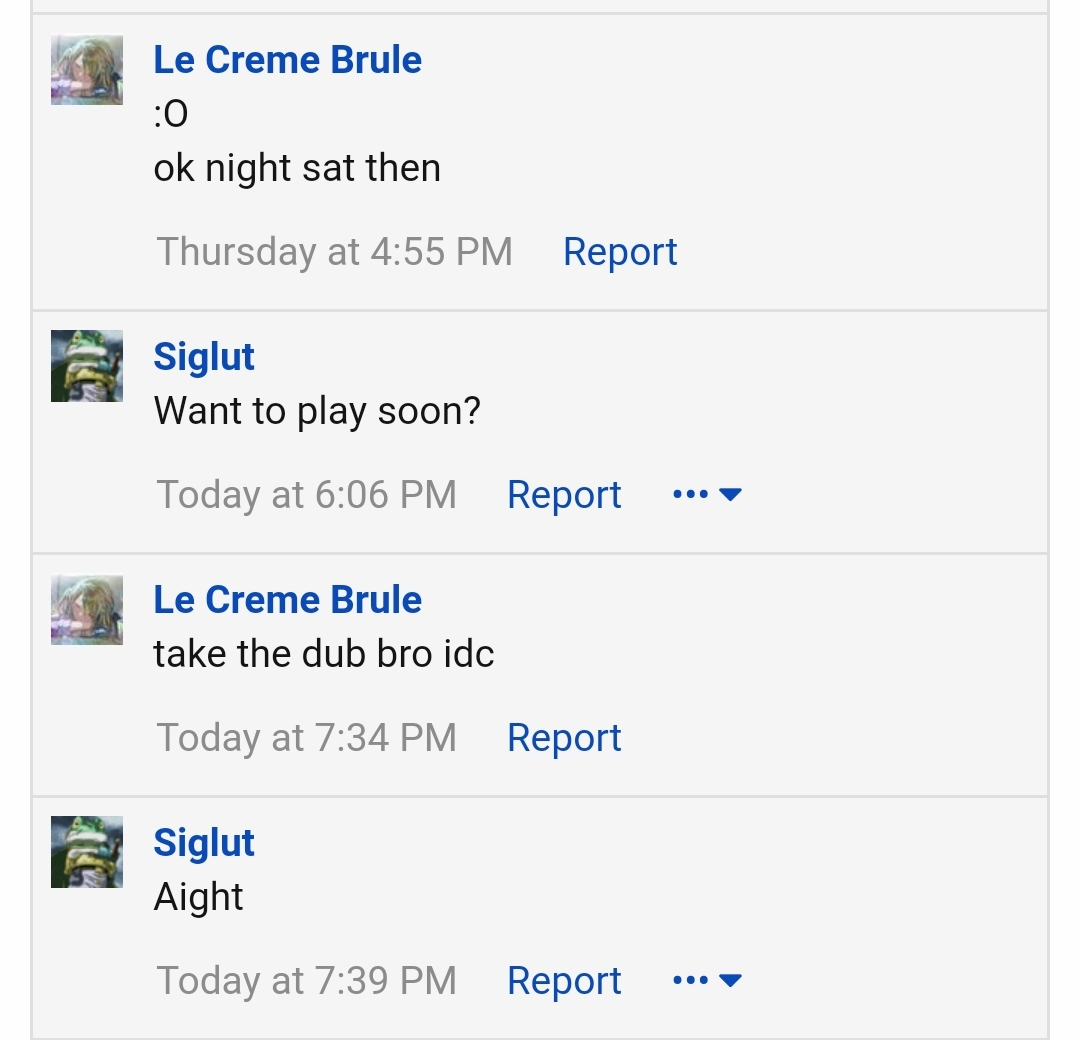Select the Today at 7:39 PM timestamp
Viewport: 1080px width, 1040px height.
[x=307, y=981]
